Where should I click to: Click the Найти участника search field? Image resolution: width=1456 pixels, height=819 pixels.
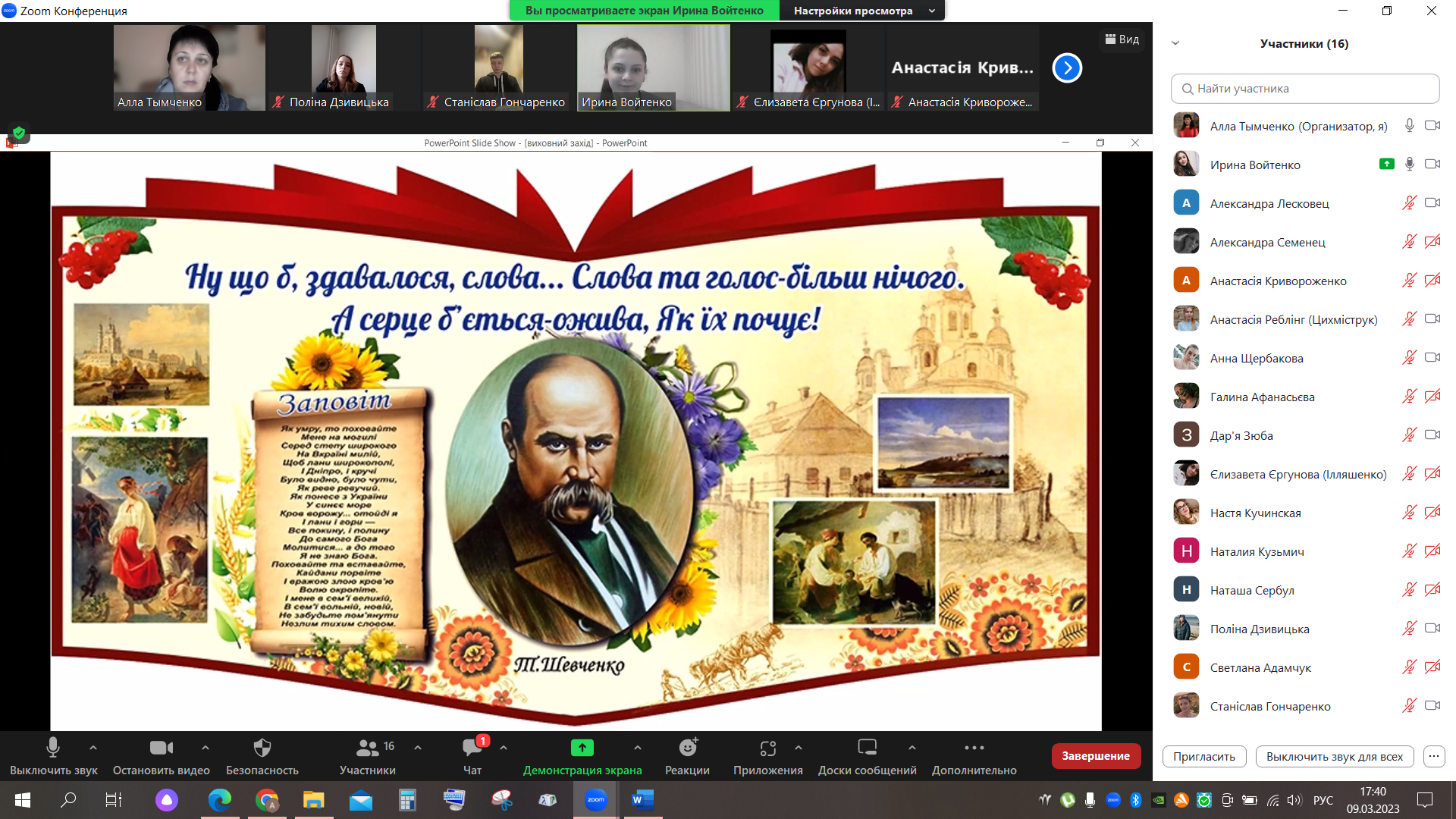1304,89
